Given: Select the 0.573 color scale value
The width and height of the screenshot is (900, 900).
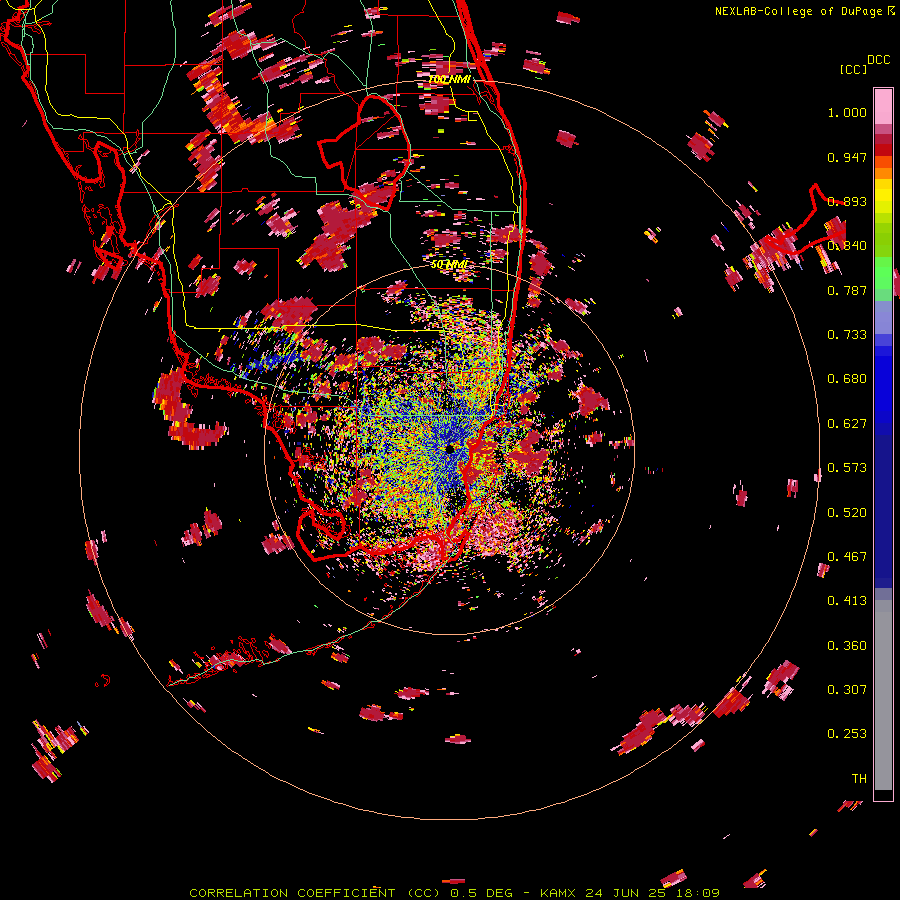Looking at the screenshot, I should tap(847, 468).
